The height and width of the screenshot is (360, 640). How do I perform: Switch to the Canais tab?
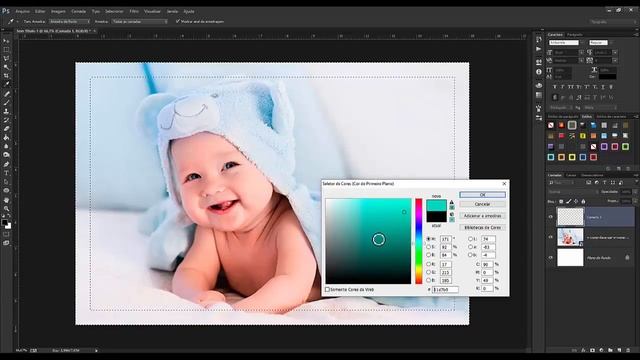tap(571, 175)
